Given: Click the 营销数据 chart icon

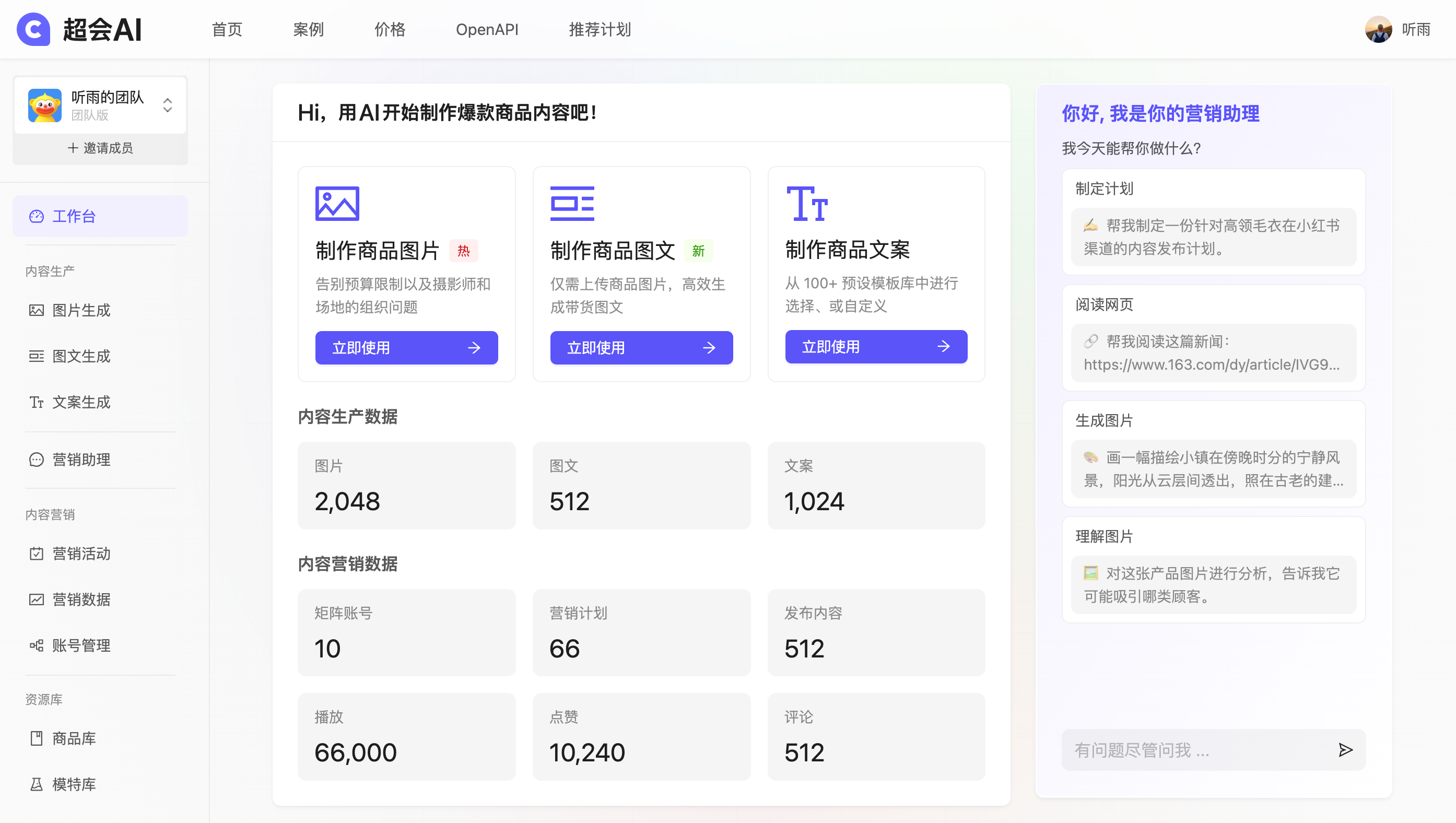Looking at the screenshot, I should tap(36, 599).
